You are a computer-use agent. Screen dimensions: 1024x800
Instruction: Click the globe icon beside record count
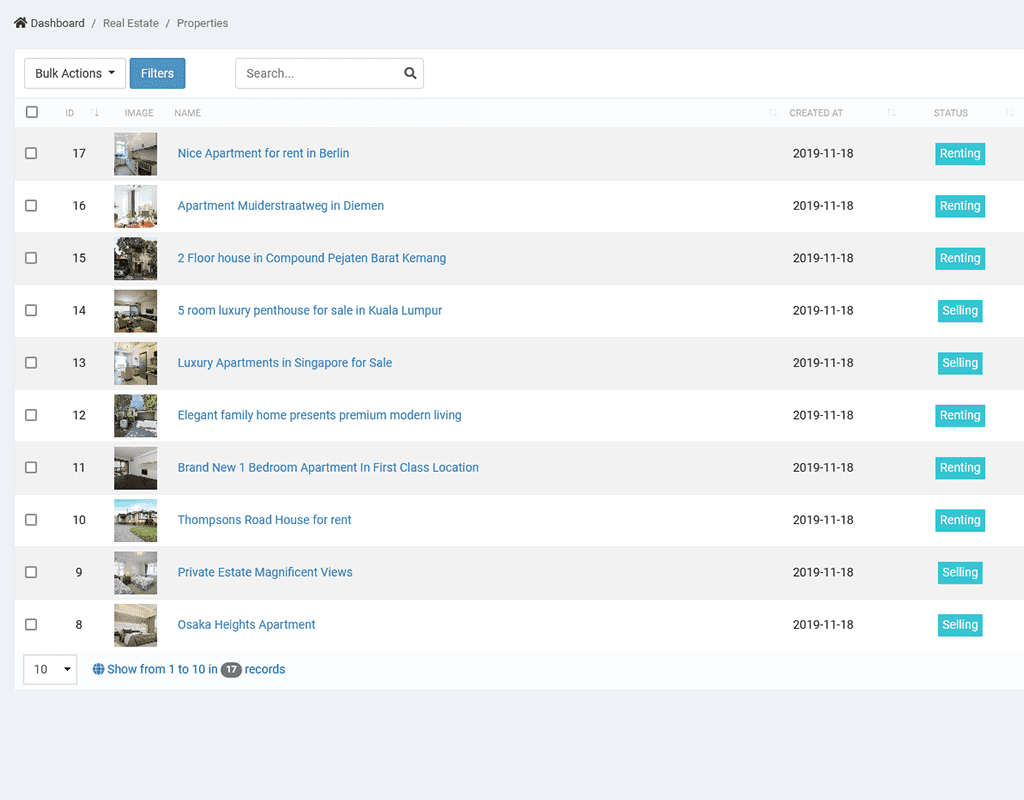[x=98, y=669]
